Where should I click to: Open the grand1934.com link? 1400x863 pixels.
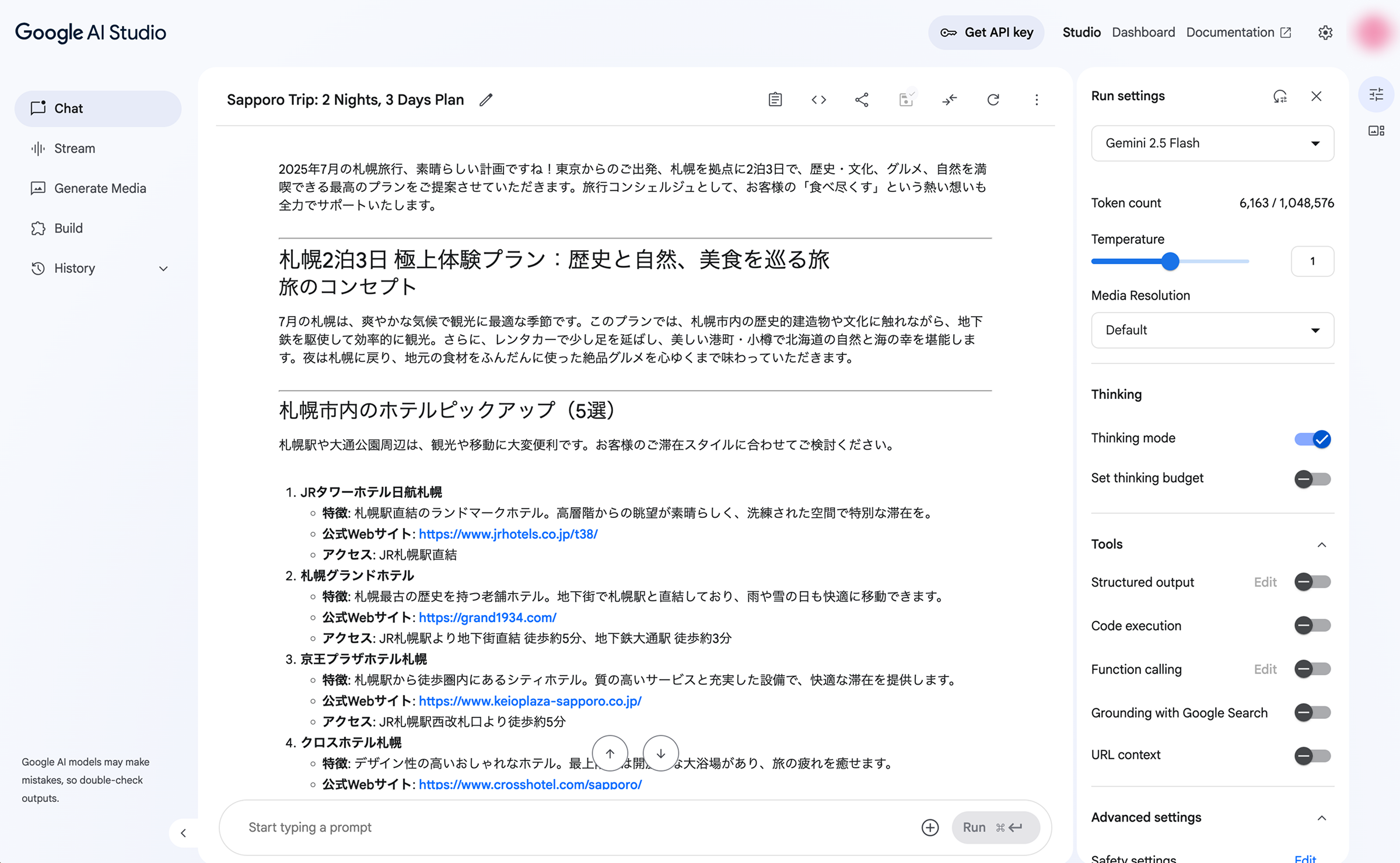click(488, 618)
